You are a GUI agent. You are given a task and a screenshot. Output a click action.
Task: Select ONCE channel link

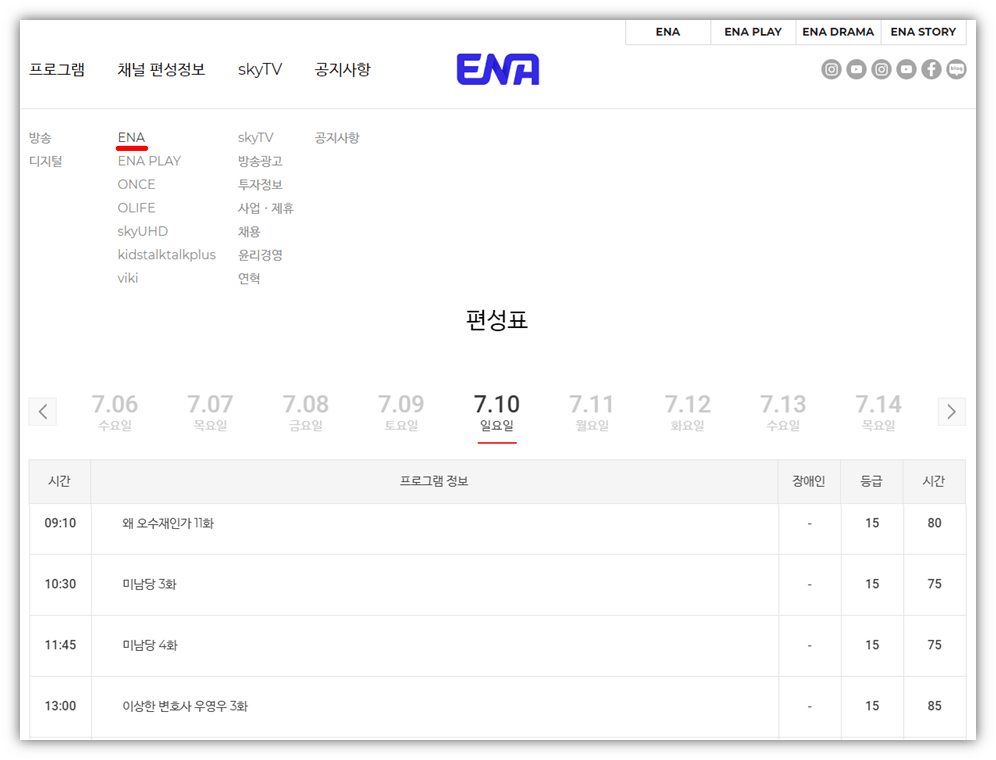(137, 185)
